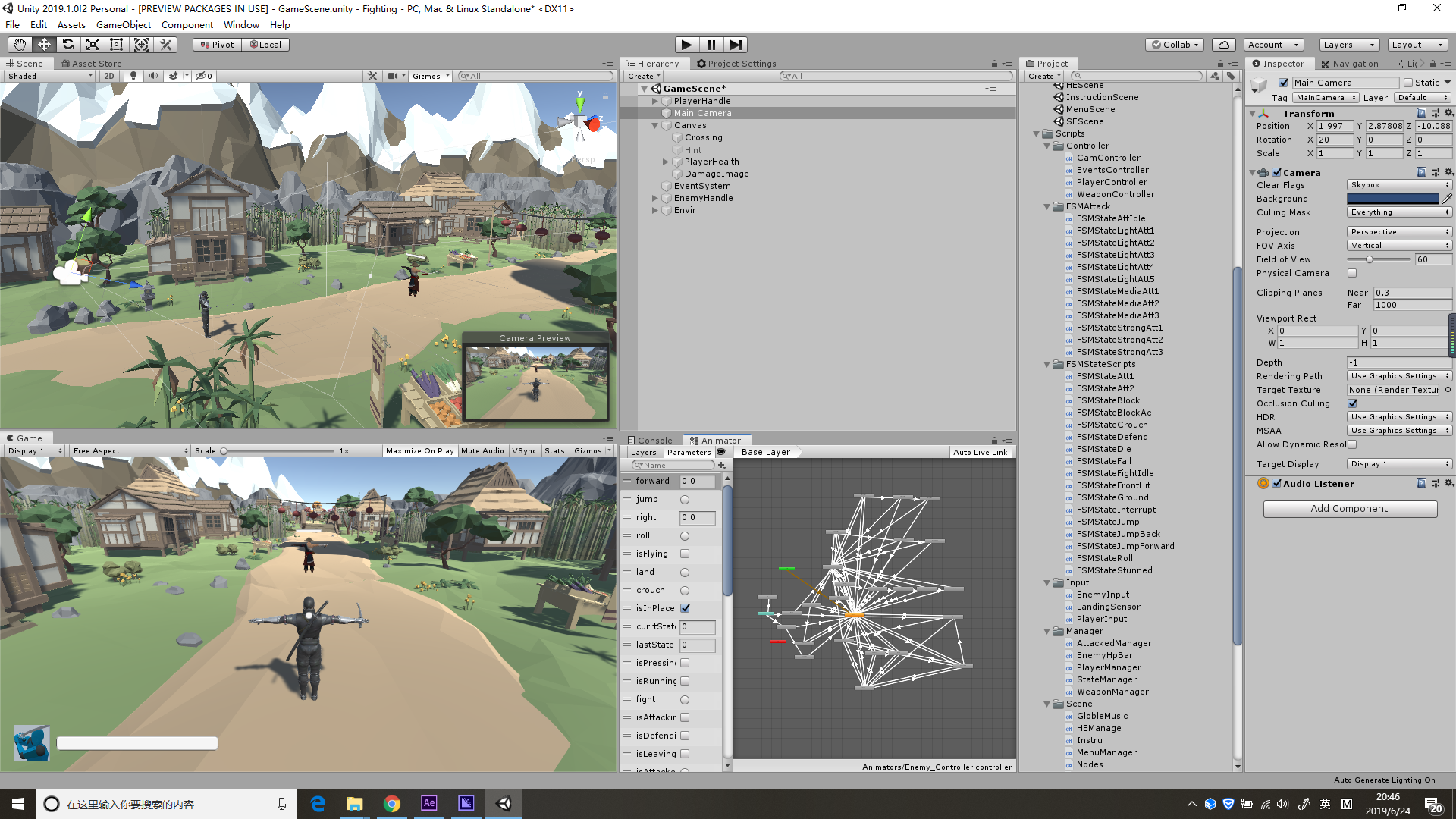Select the Hand tool in toolbar
The height and width of the screenshot is (819, 1456).
[x=20, y=45]
